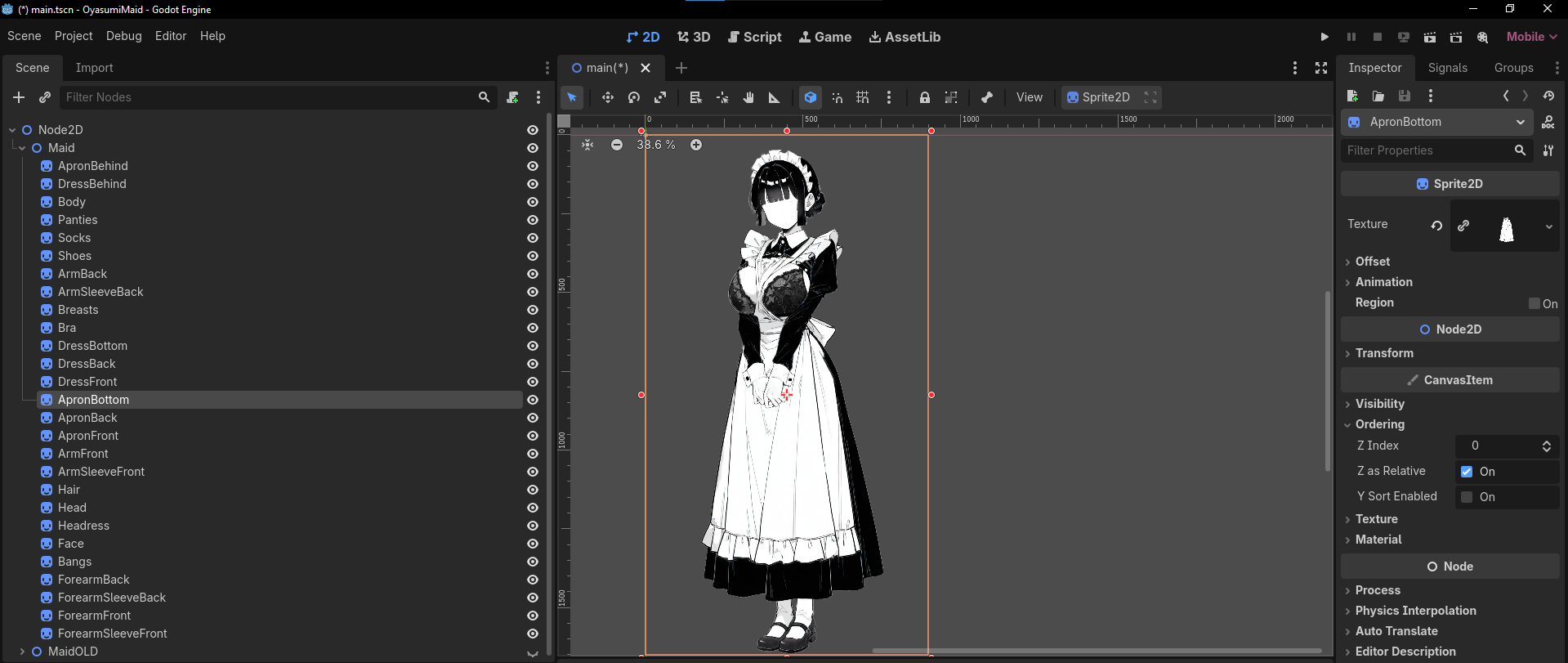Switch to the Script workspace

point(754,37)
